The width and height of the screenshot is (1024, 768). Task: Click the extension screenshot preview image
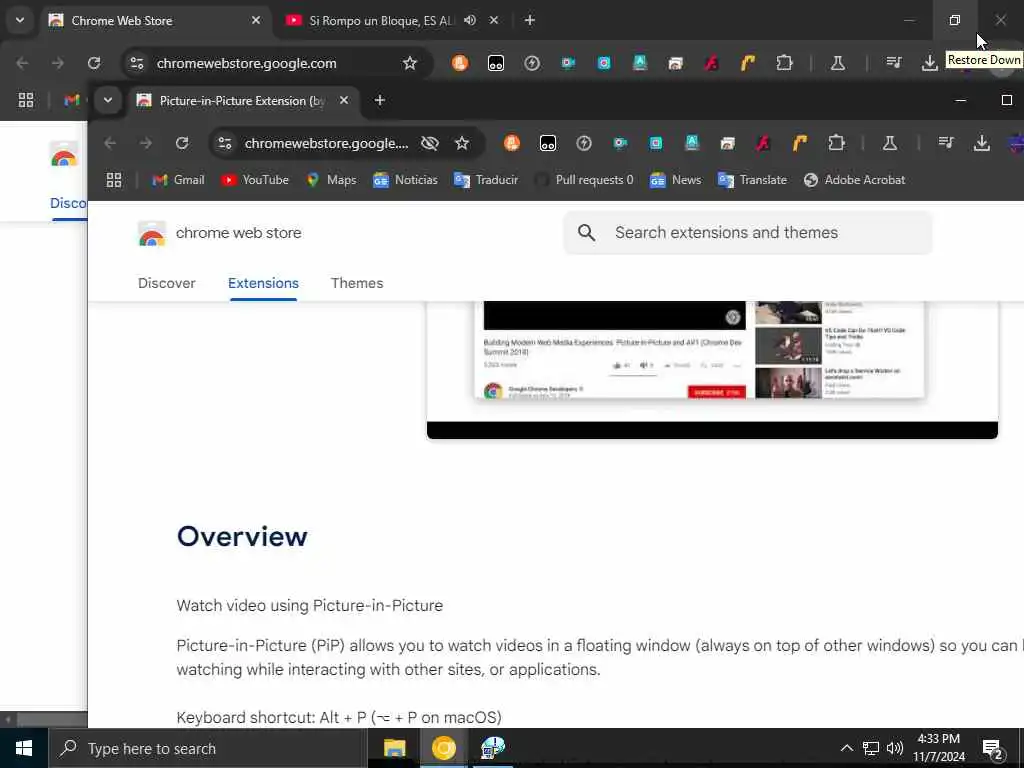[712, 370]
